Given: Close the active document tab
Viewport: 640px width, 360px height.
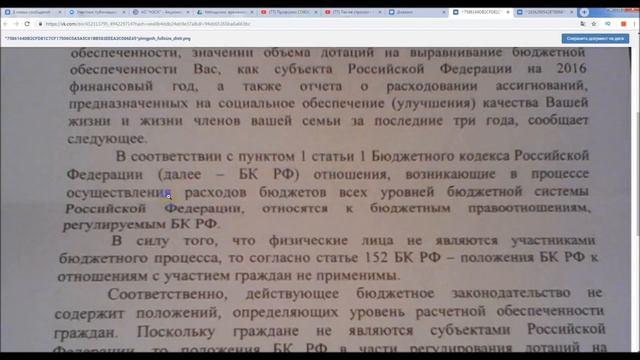Looking at the screenshot, I should [508, 12].
